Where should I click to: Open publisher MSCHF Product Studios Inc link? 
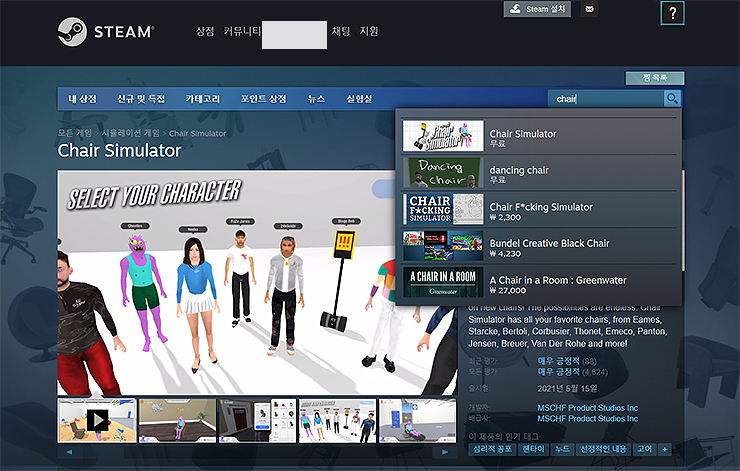coord(588,419)
